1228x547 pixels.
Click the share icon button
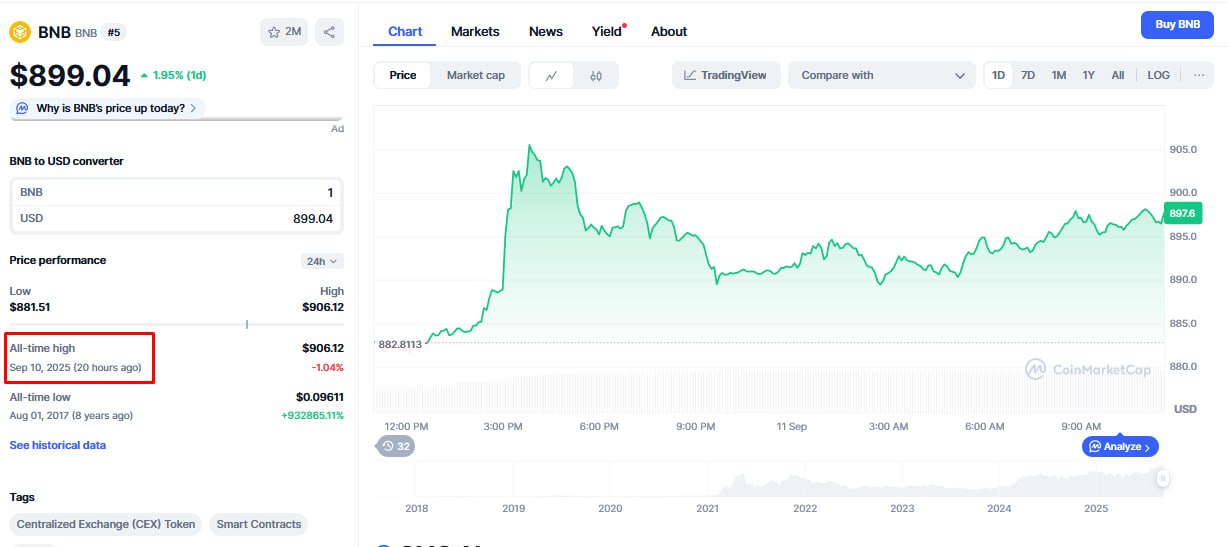coord(330,32)
